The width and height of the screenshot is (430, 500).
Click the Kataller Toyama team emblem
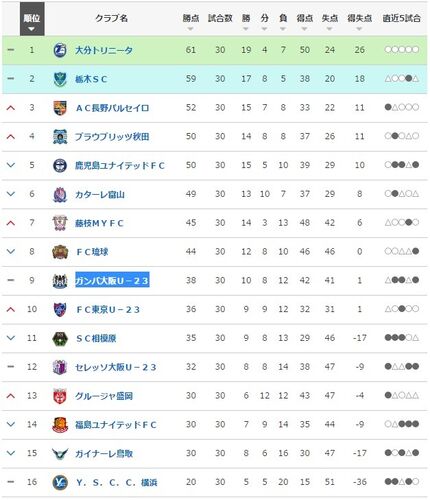[60, 195]
